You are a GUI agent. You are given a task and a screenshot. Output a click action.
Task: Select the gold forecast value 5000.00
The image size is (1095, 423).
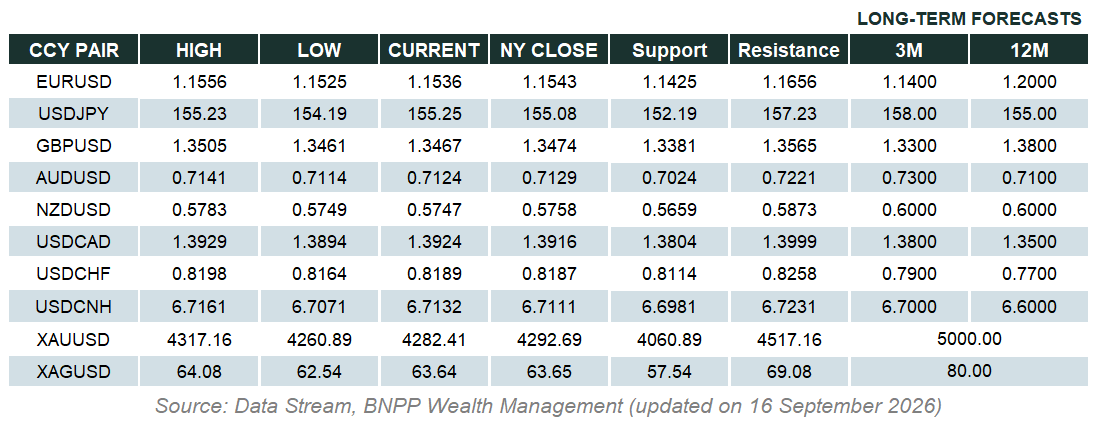tap(969, 339)
